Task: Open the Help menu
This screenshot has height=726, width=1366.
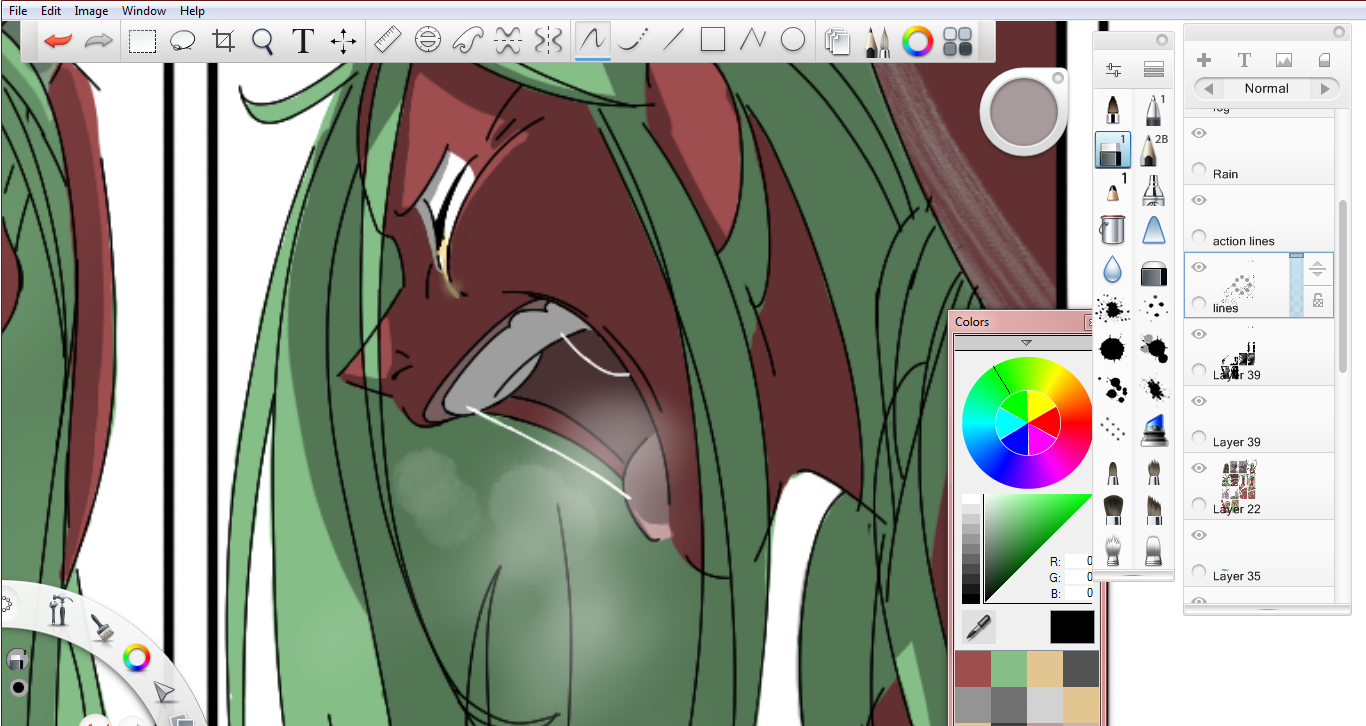Action: tap(192, 11)
